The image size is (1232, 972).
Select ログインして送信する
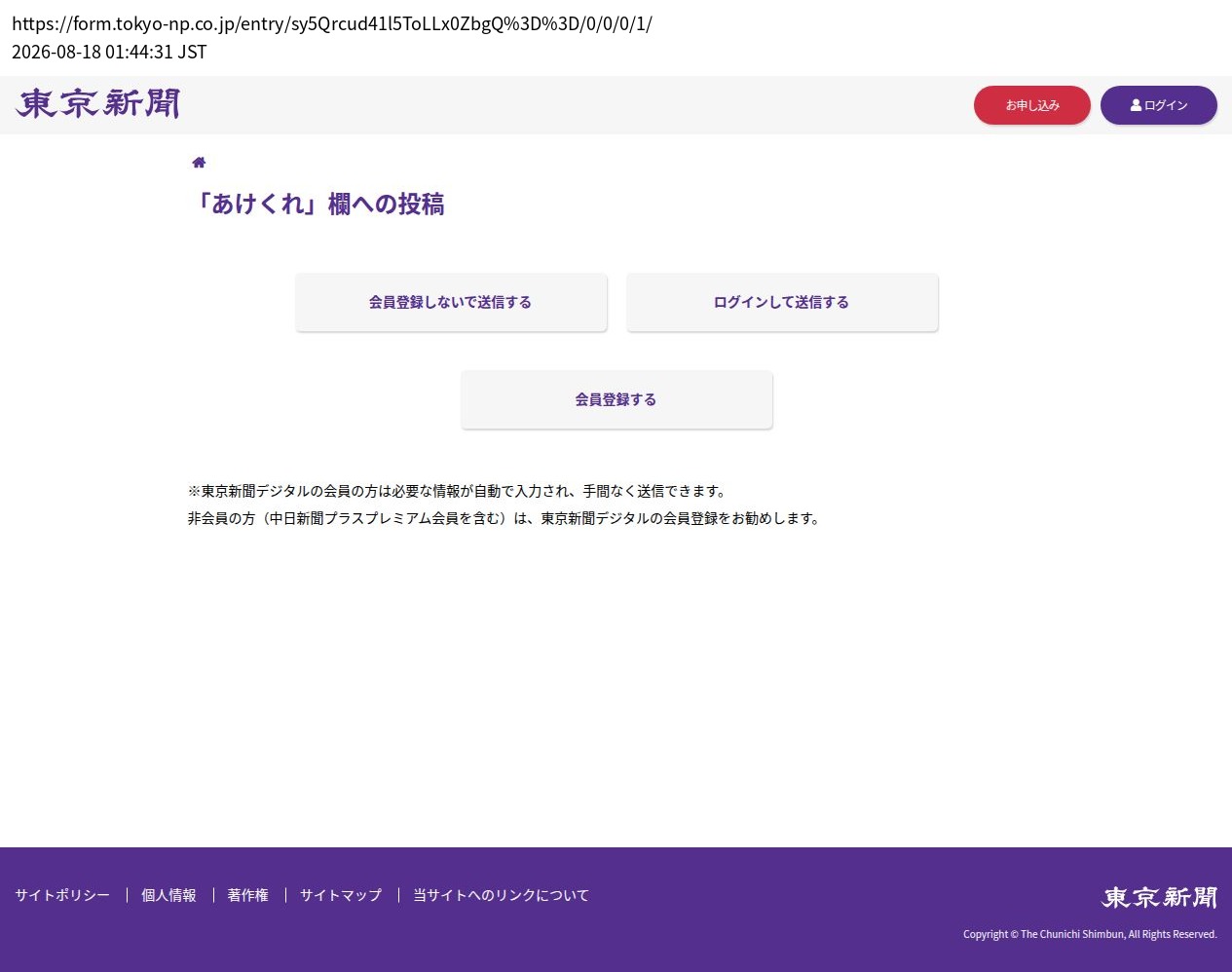tap(782, 303)
